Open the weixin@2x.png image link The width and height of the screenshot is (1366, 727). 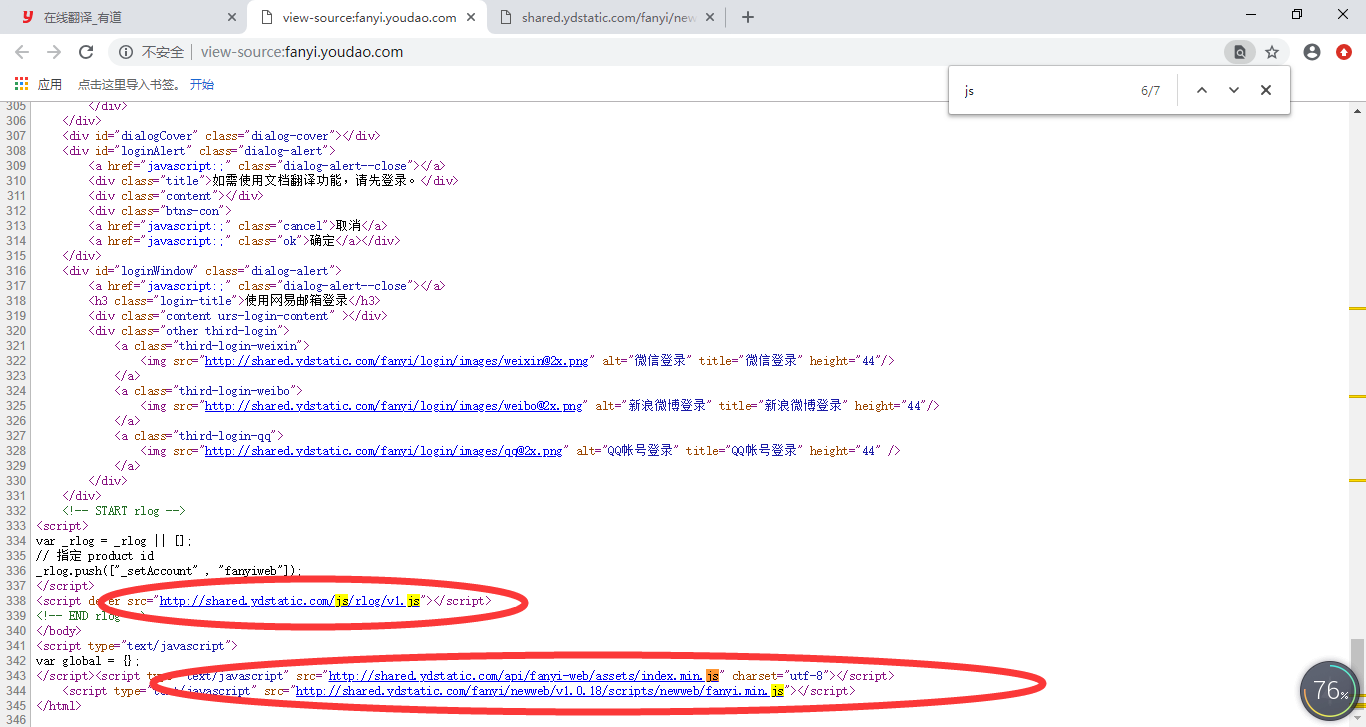click(x=396, y=361)
